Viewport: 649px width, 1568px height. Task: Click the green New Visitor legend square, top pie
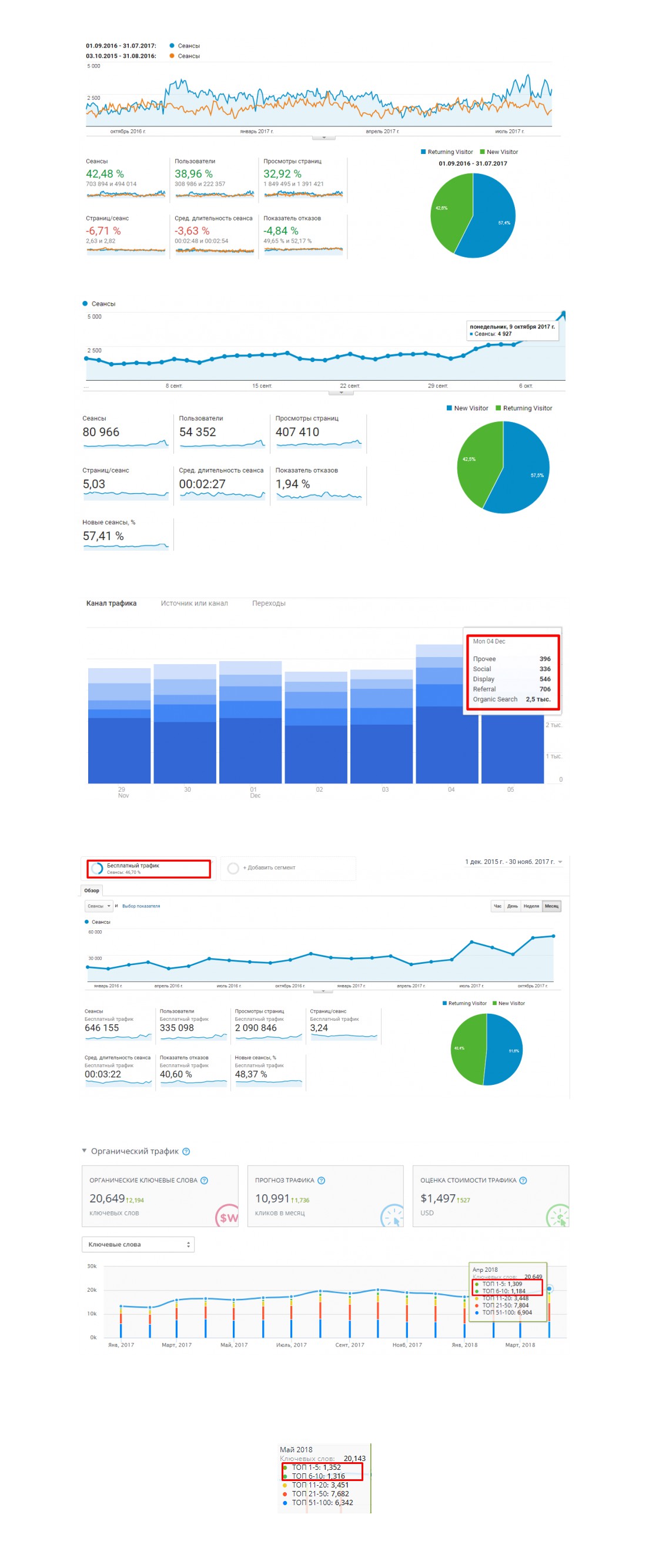pos(482,152)
